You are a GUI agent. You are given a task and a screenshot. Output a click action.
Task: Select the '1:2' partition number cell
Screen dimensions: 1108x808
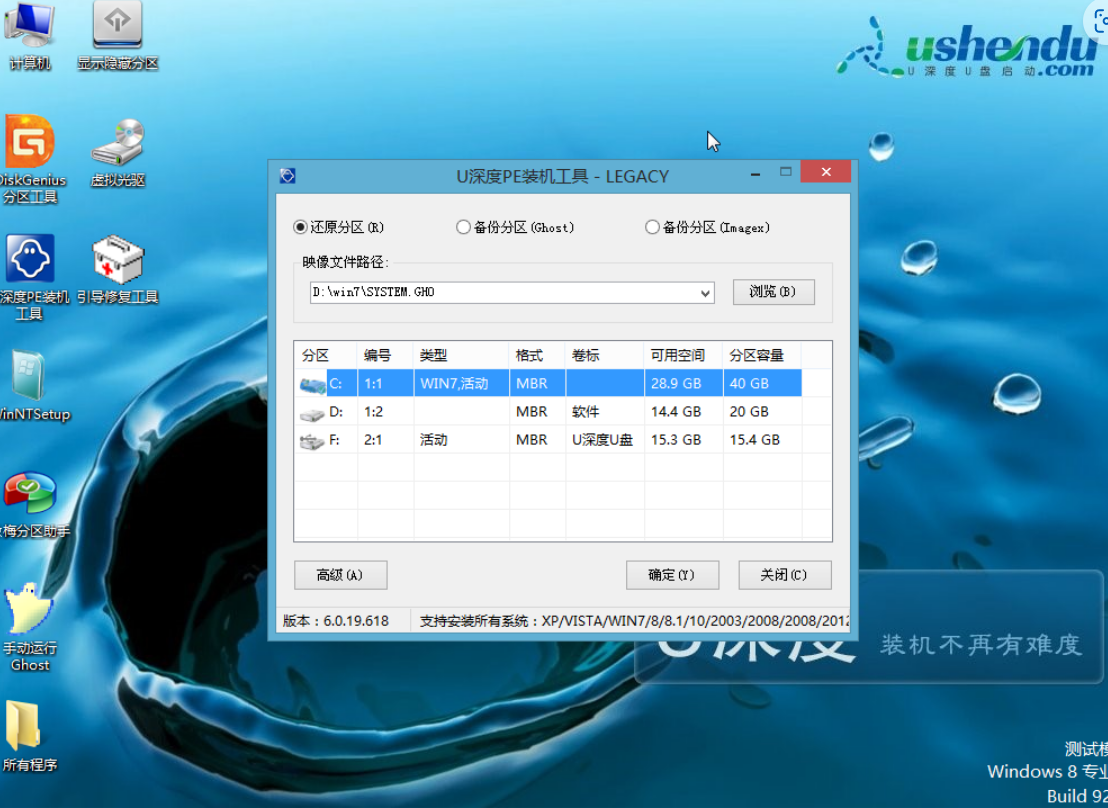386,411
